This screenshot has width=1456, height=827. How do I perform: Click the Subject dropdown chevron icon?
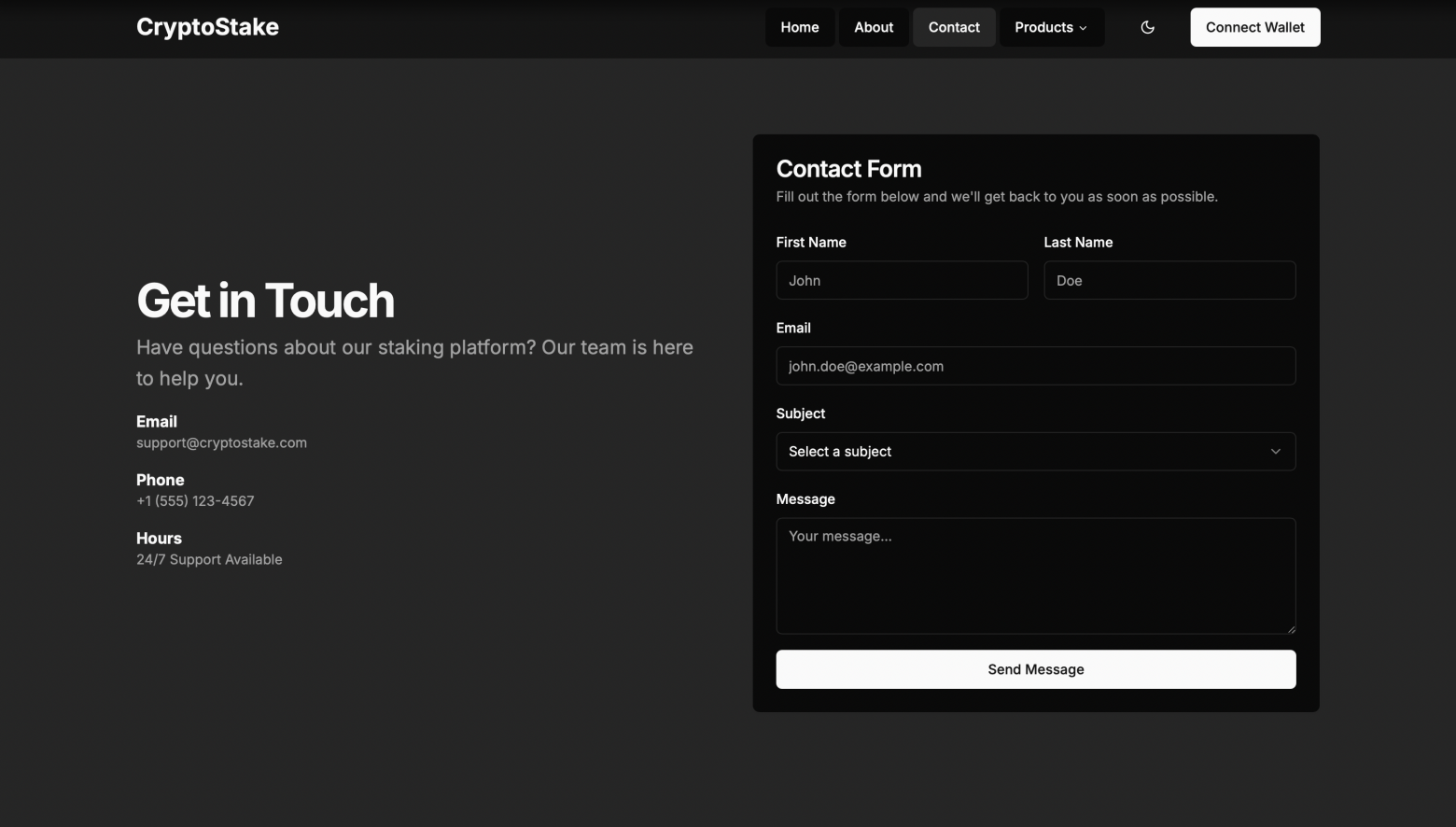click(x=1275, y=452)
